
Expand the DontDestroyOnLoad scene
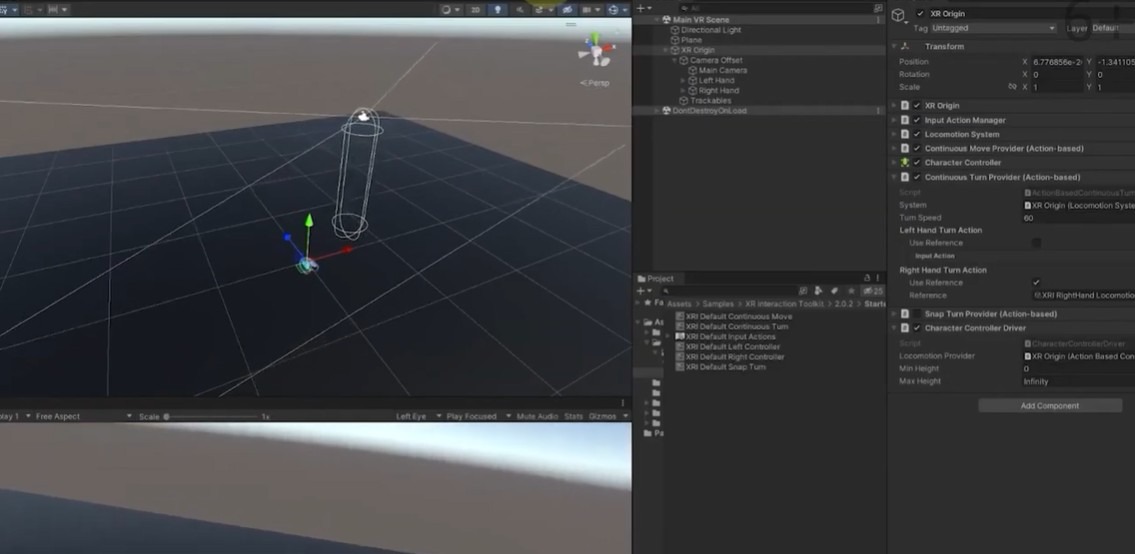pyautogui.click(x=657, y=111)
